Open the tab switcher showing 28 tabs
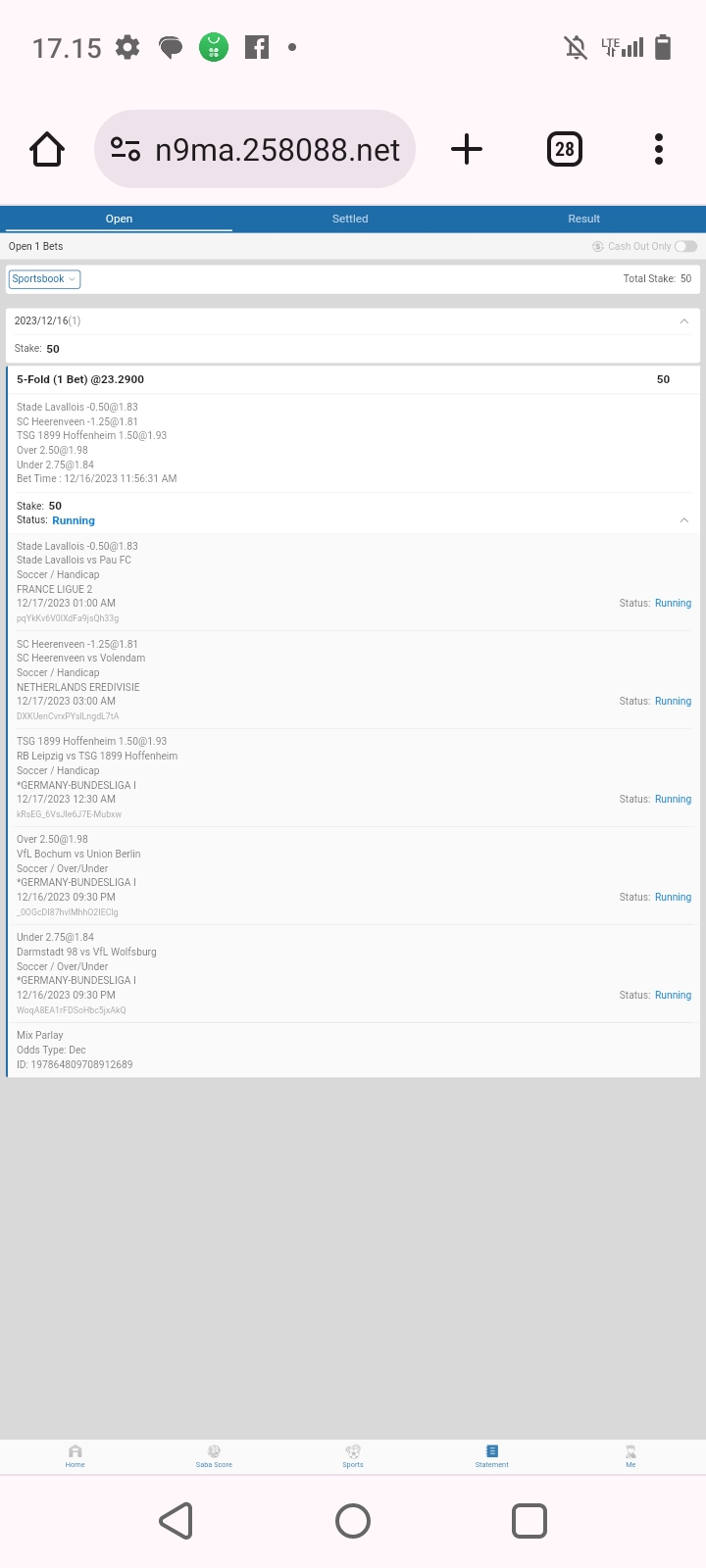Viewport: 706px width, 1568px height. click(565, 149)
